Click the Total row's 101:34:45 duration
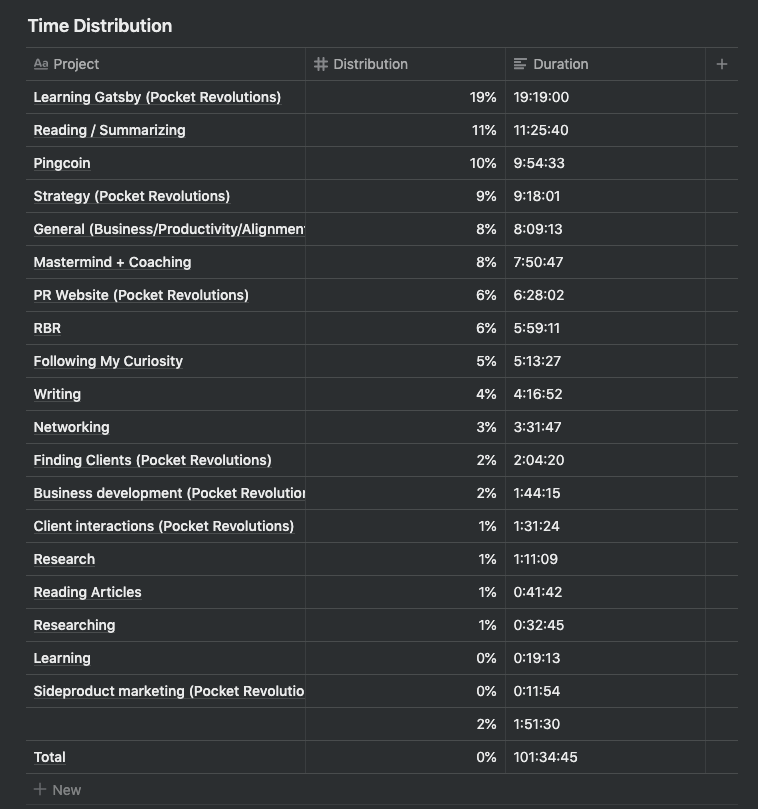This screenshot has height=809, width=758. 545,757
